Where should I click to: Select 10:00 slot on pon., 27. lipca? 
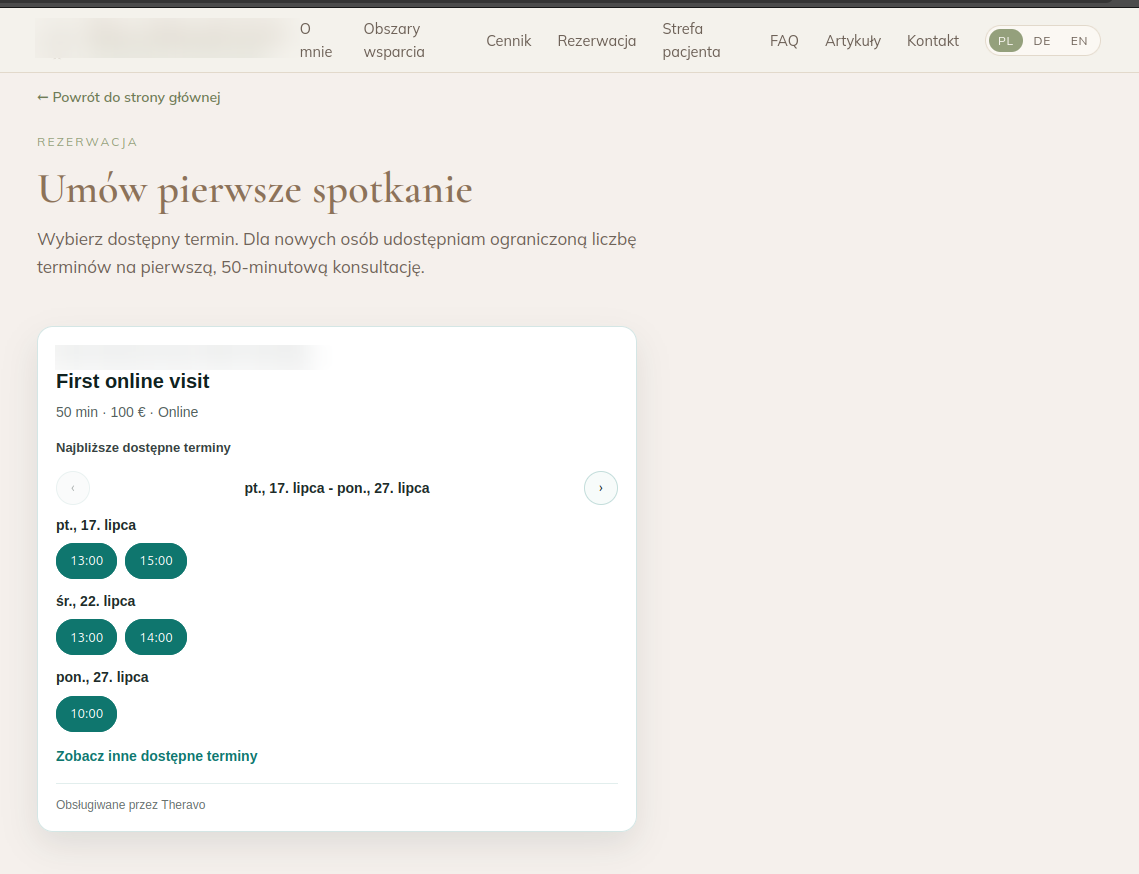[x=86, y=713]
